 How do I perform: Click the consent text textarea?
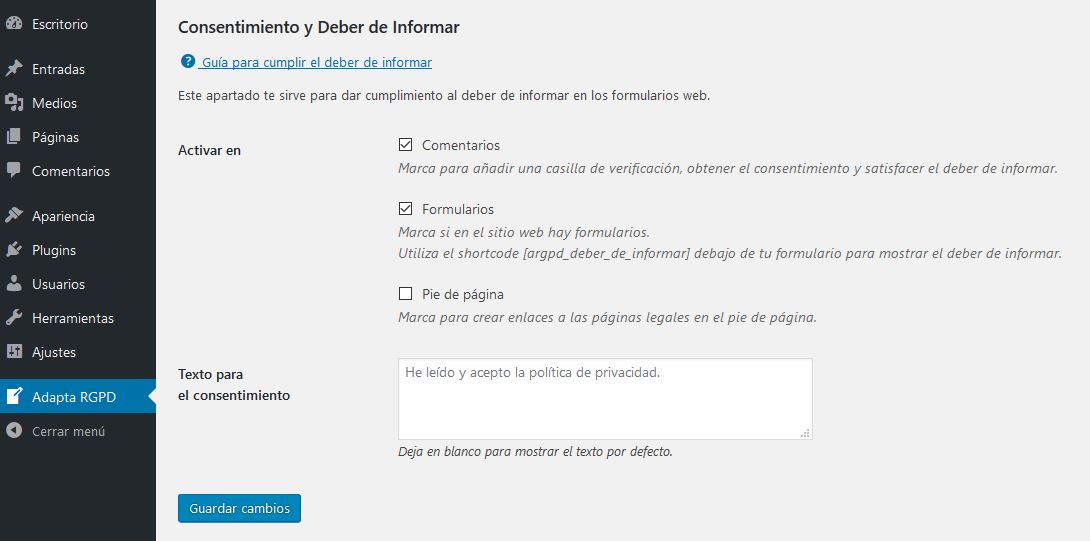(604, 398)
